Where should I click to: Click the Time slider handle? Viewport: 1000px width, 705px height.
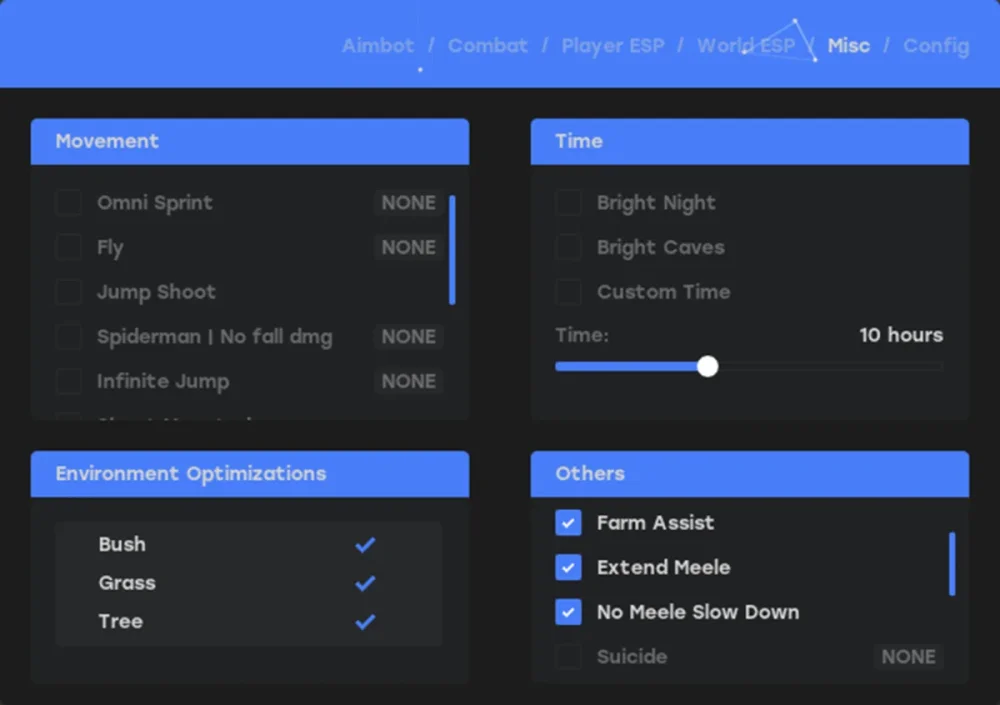coord(708,367)
